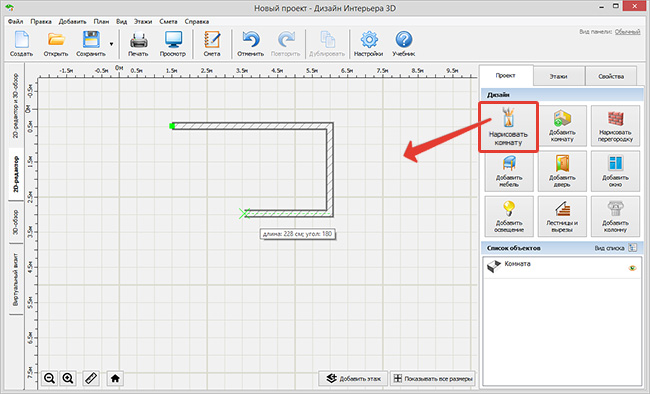650x394 pixels.
Task: Choose Добавить дверь tool
Action: (562, 171)
